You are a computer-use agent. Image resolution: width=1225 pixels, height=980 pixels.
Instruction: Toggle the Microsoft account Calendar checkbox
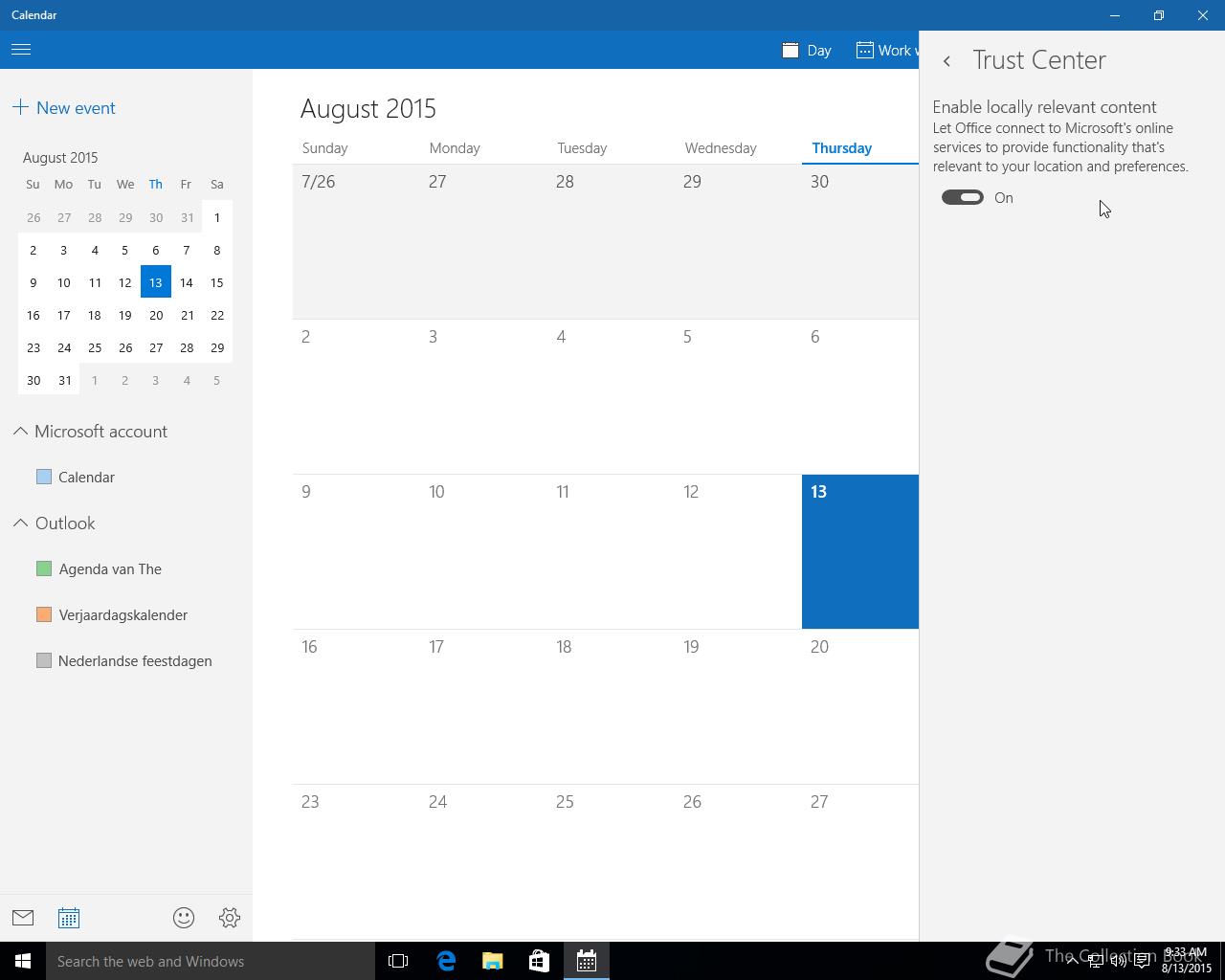click(44, 477)
